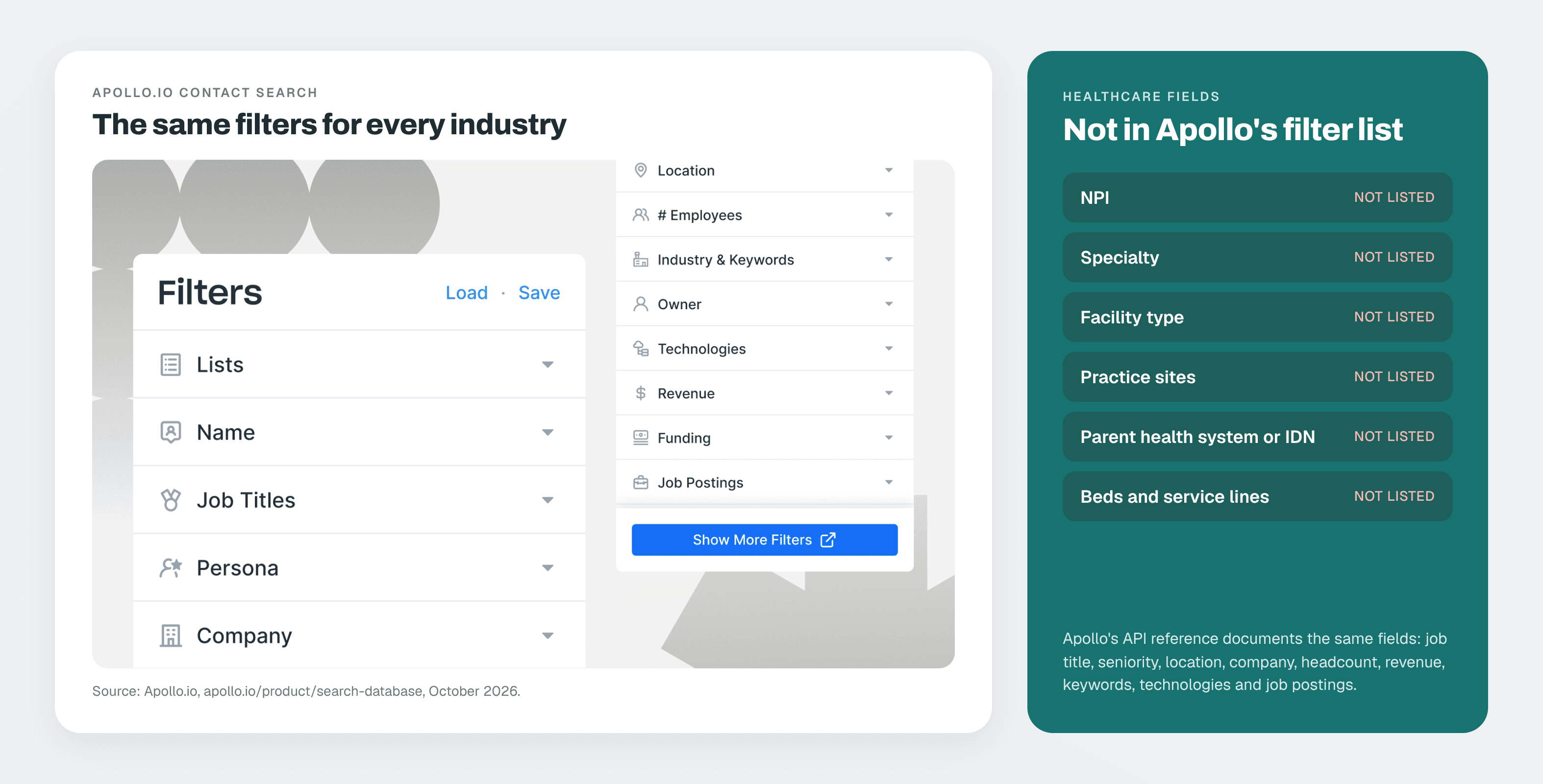Click the # Employees people icon

click(640, 215)
